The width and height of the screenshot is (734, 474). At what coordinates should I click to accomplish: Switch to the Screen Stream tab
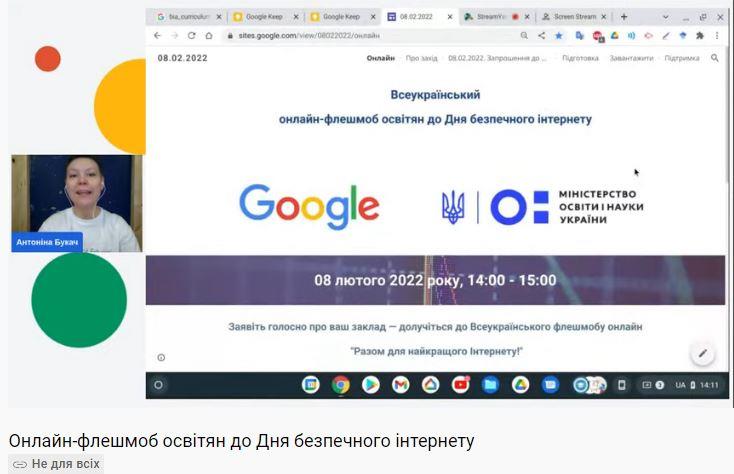click(x=574, y=17)
